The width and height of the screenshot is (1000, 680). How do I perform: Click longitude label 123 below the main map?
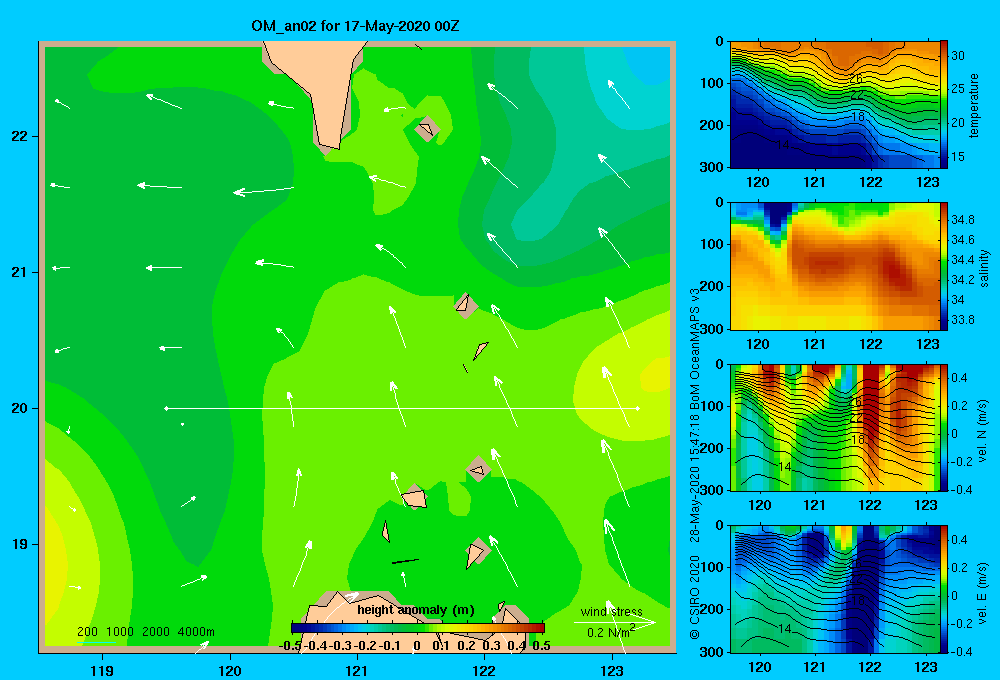click(x=612, y=670)
